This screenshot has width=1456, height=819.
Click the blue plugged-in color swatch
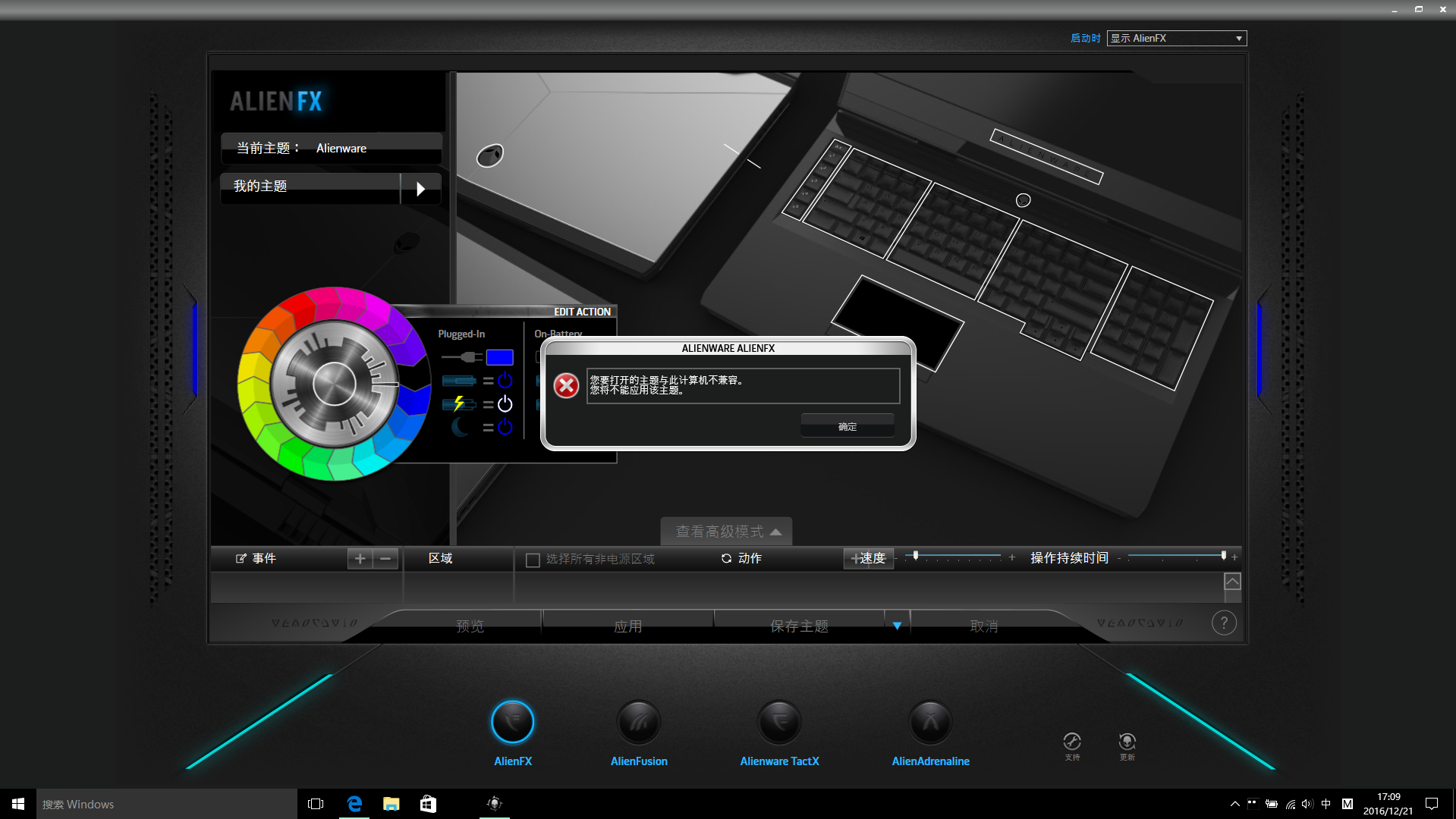tap(499, 357)
